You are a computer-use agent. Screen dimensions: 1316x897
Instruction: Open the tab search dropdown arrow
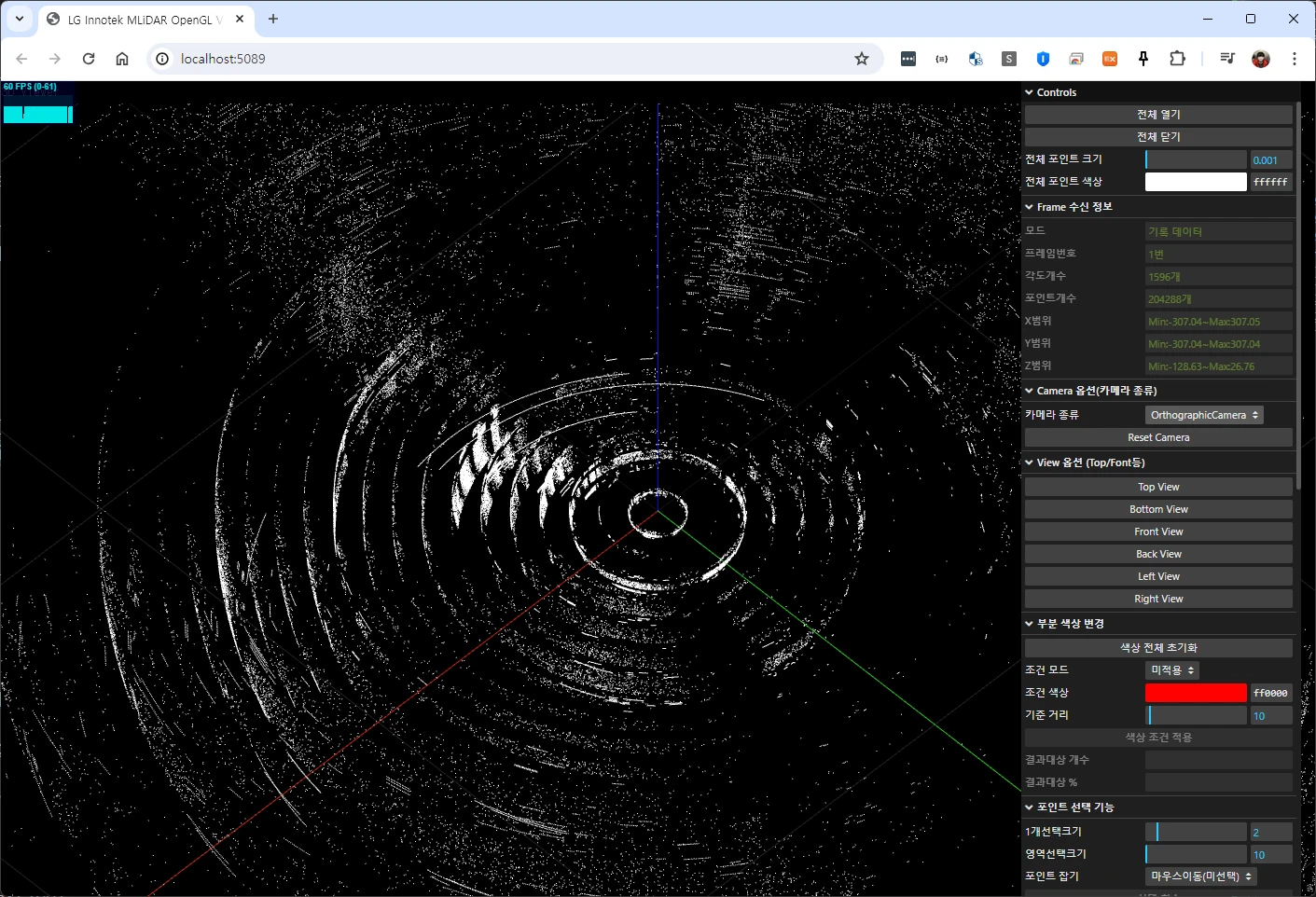20,19
